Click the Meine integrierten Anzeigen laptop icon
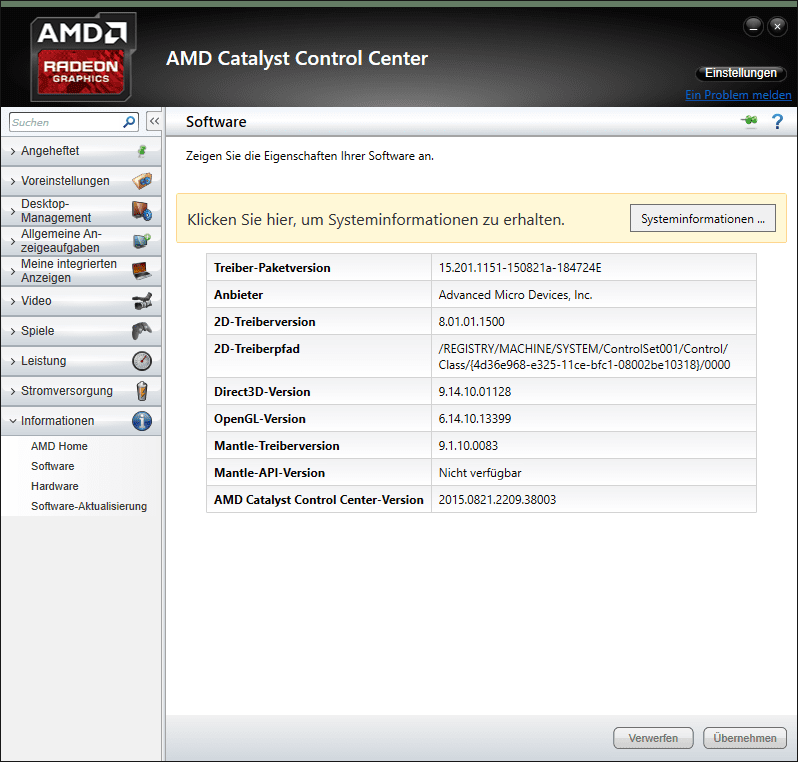The width and height of the screenshot is (798, 762). click(142, 271)
